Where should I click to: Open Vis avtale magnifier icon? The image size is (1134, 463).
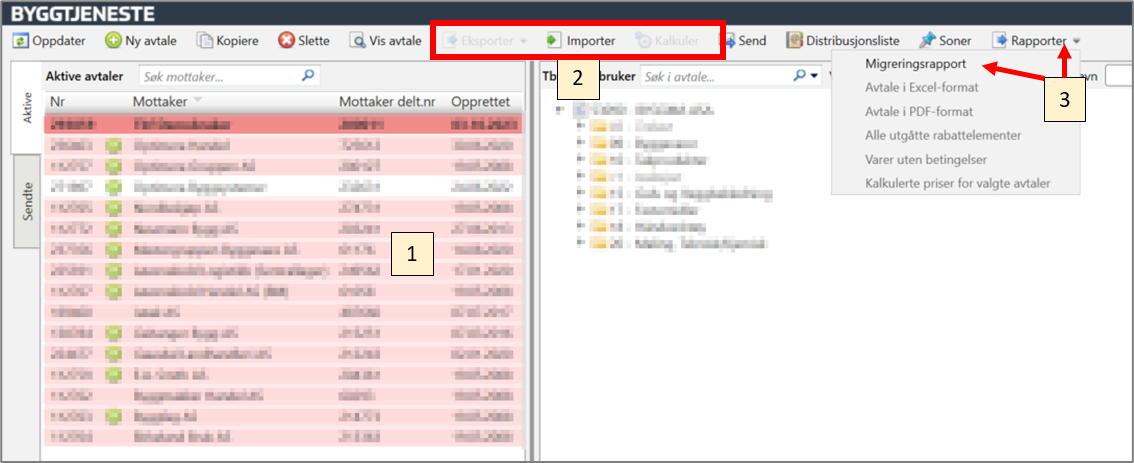click(x=358, y=41)
